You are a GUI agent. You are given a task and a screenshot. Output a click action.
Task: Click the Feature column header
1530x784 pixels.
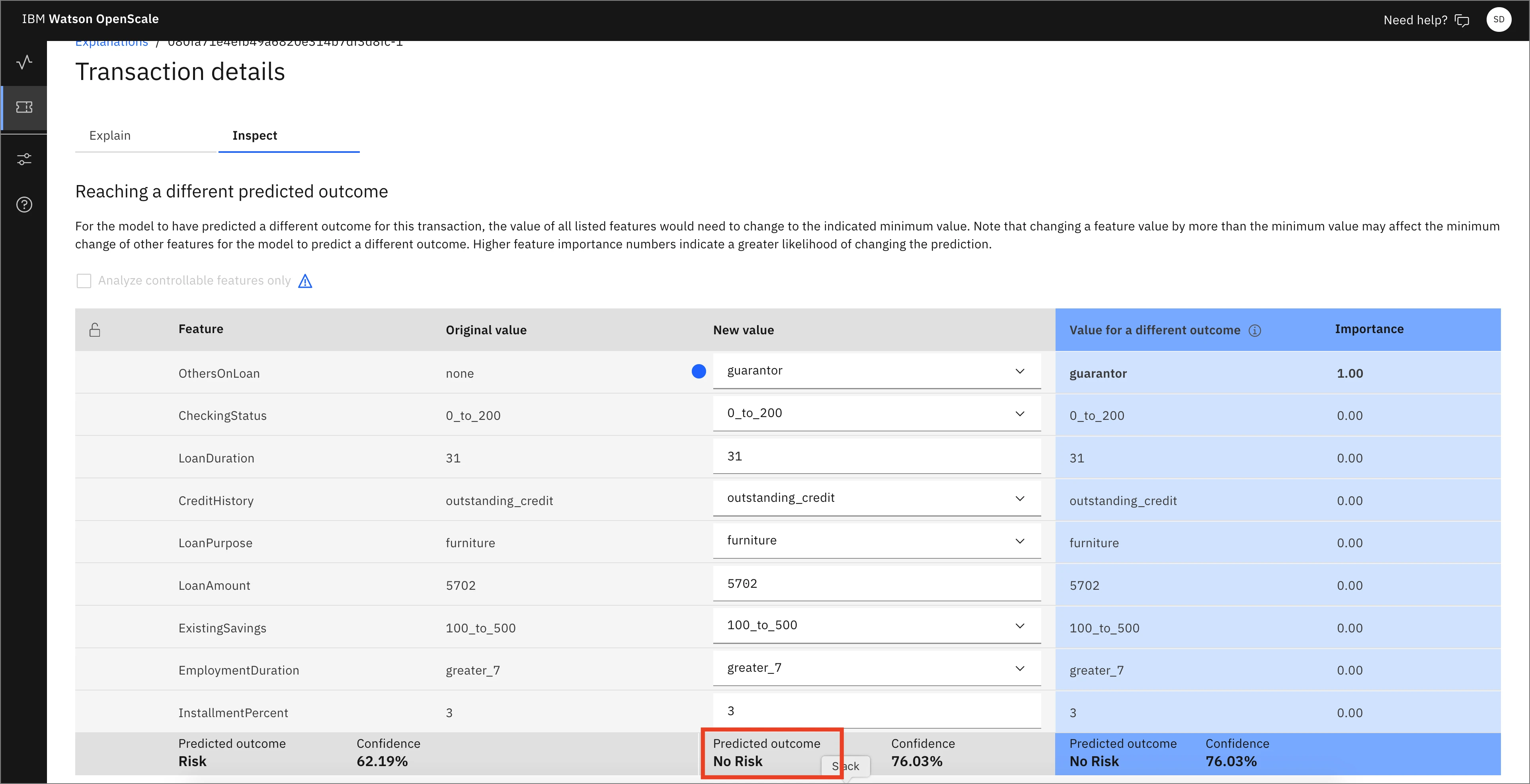tap(201, 329)
